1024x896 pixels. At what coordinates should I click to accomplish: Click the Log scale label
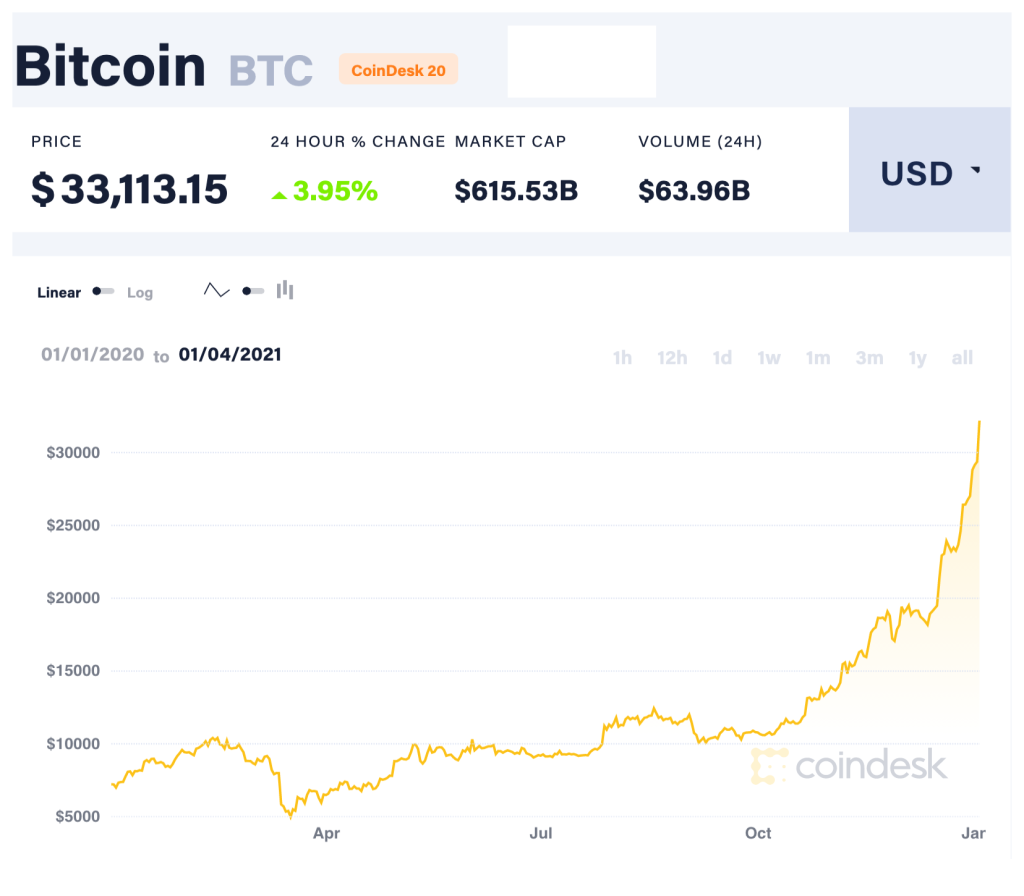140,293
